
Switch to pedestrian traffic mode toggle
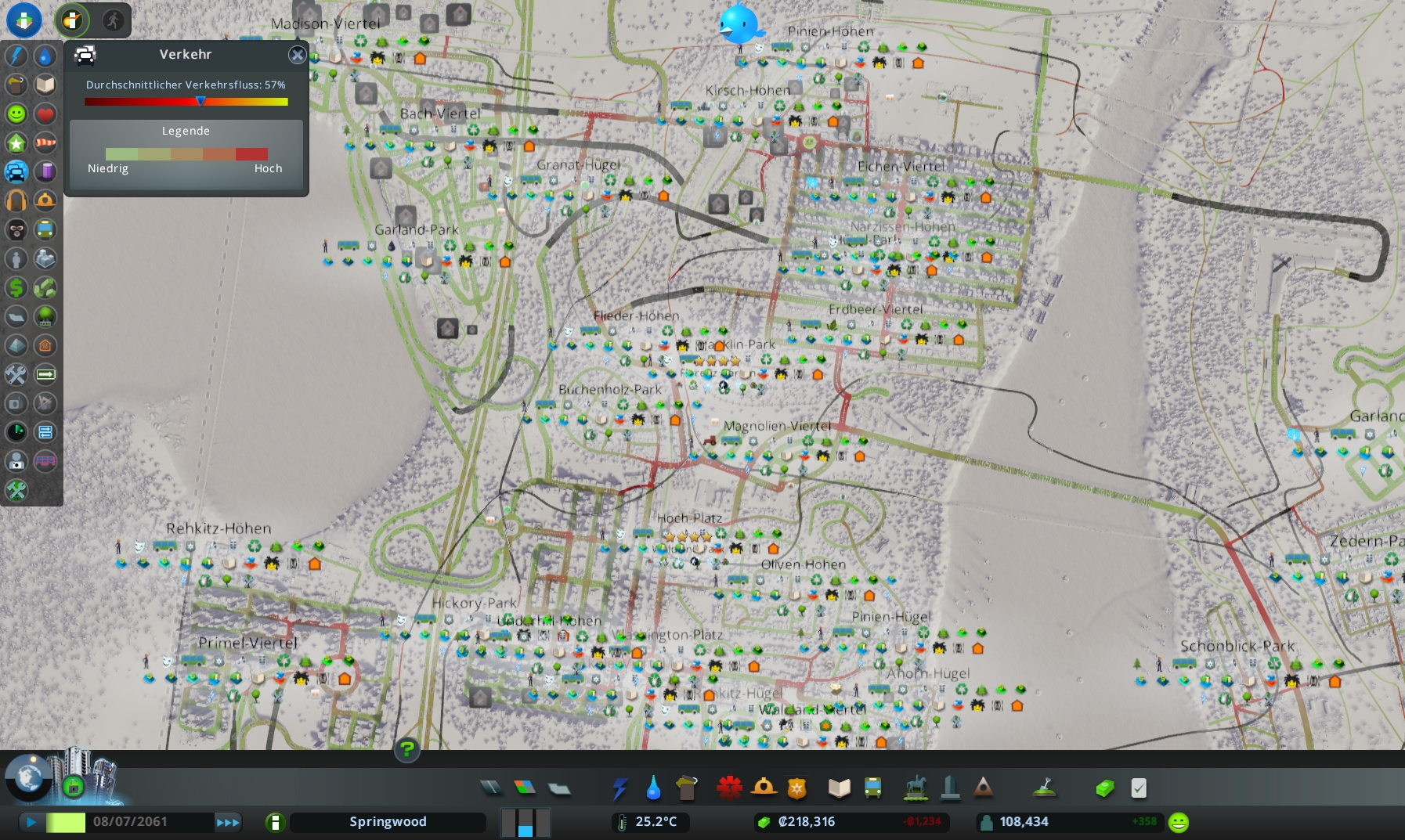tap(114, 20)
